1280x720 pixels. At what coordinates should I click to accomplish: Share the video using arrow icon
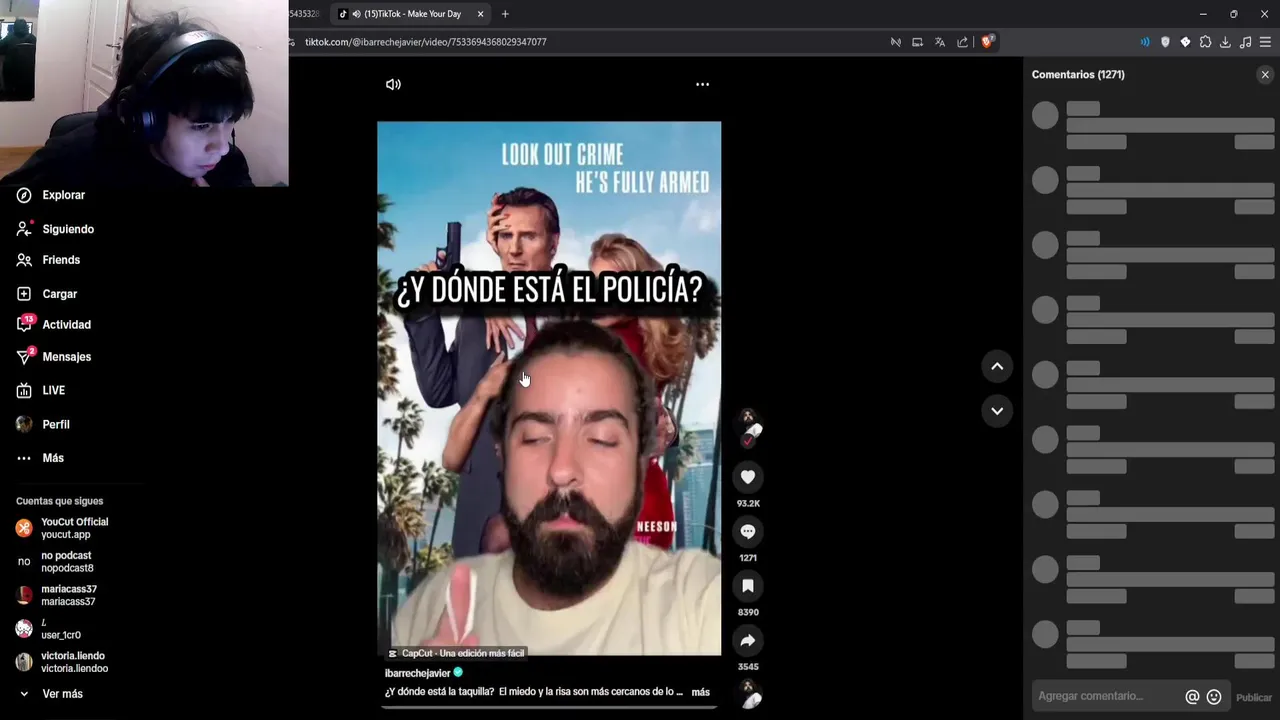point(748,640)
